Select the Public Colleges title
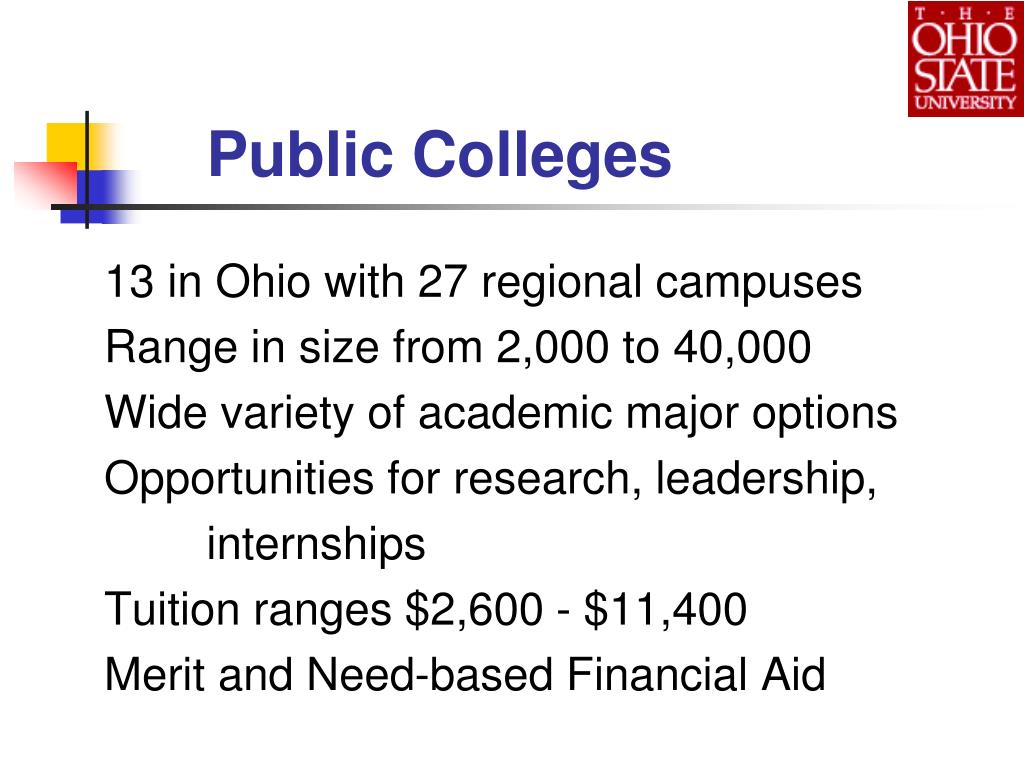The image size is (1024, 768). [x=440, y=155]
